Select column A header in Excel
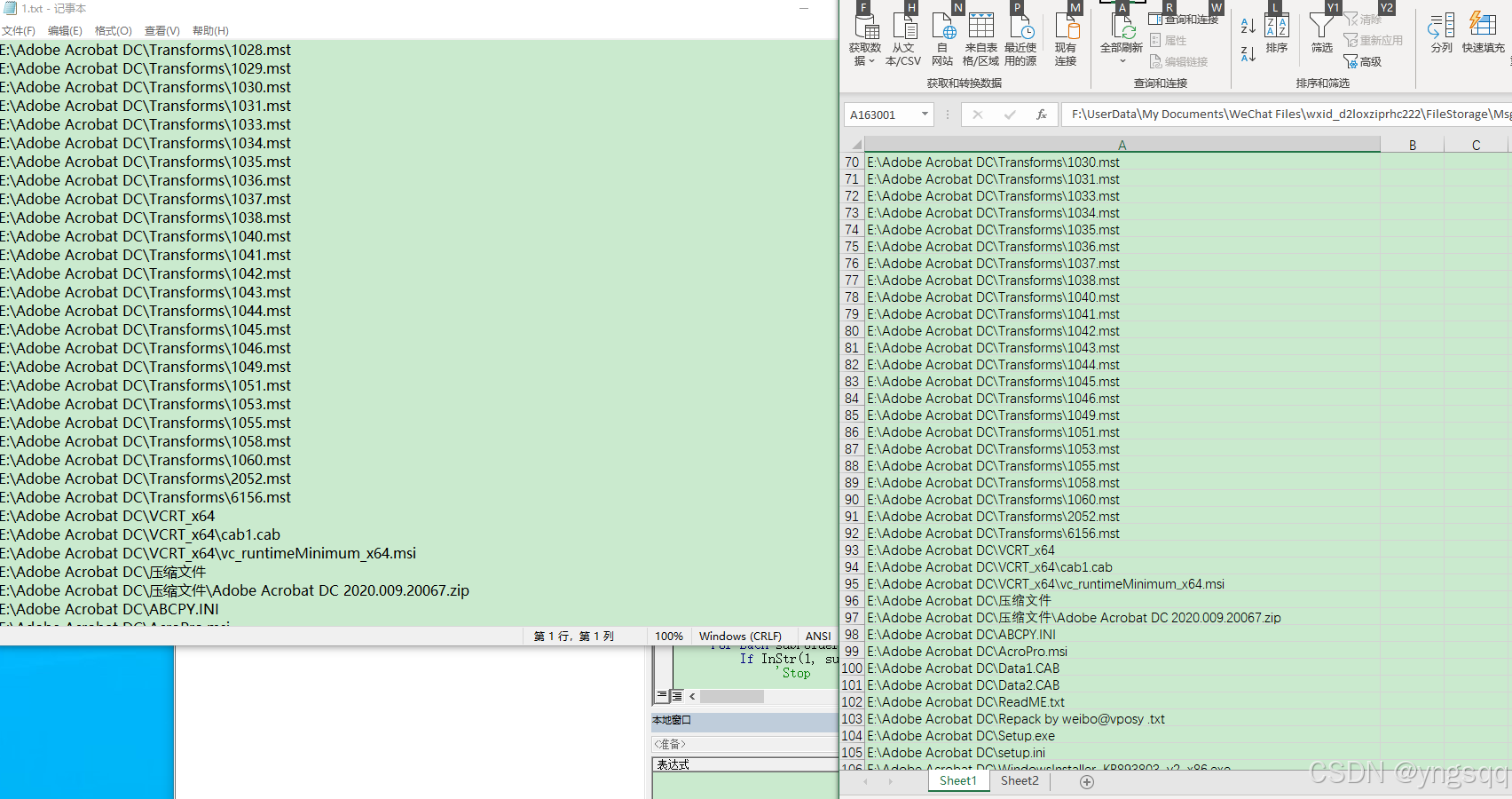 click(x=1122, y=145)
